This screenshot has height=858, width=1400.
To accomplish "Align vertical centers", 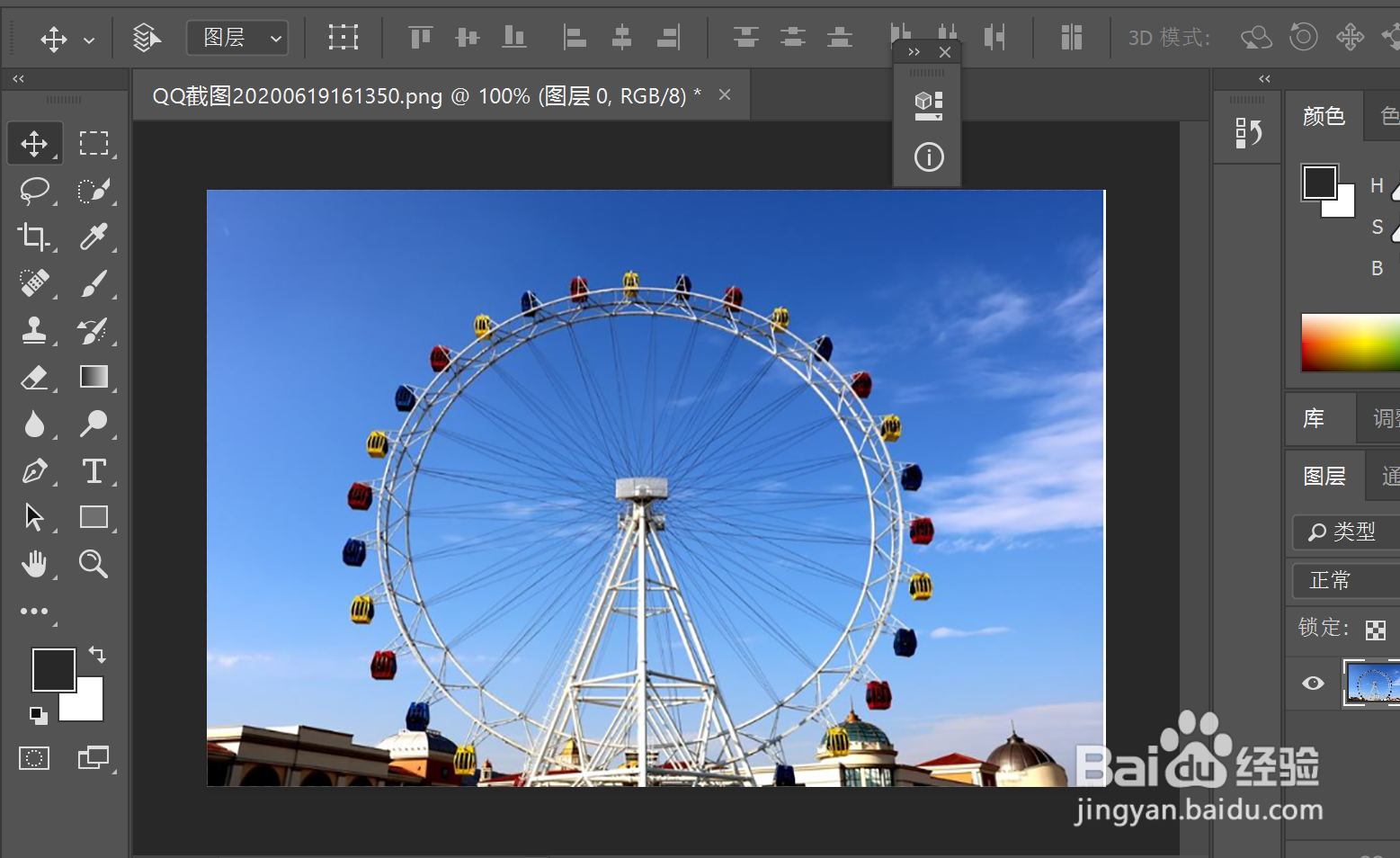I will coord(467,38).
